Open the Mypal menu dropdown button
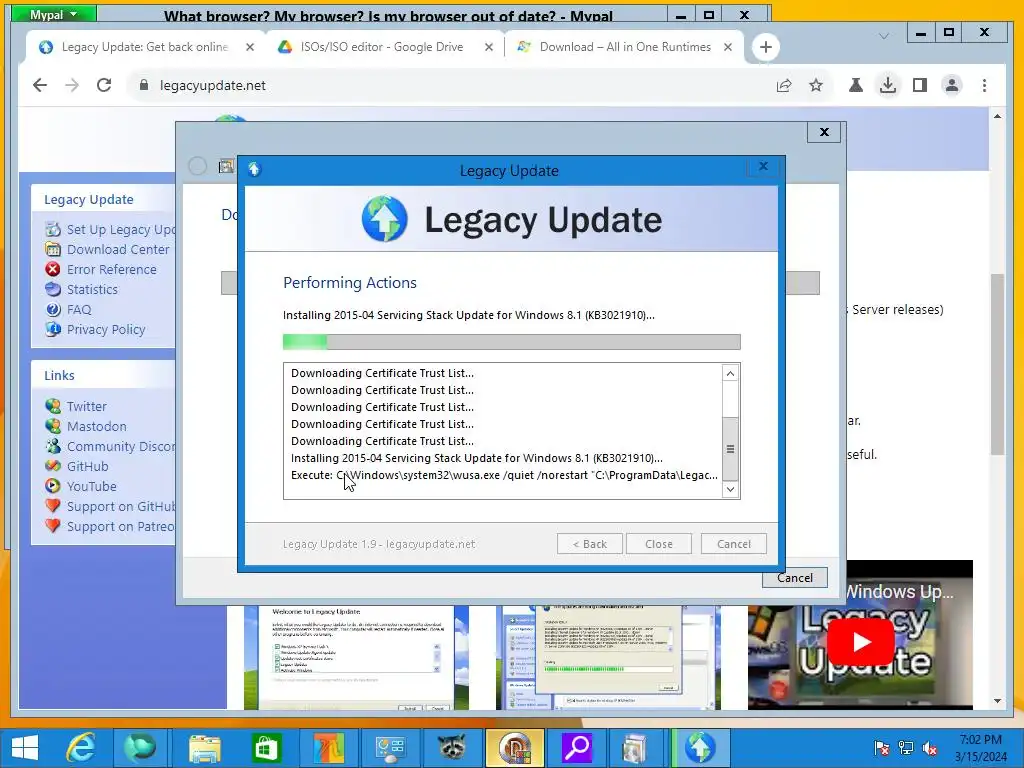1024x768 pixels. click(x=54, y=14)
